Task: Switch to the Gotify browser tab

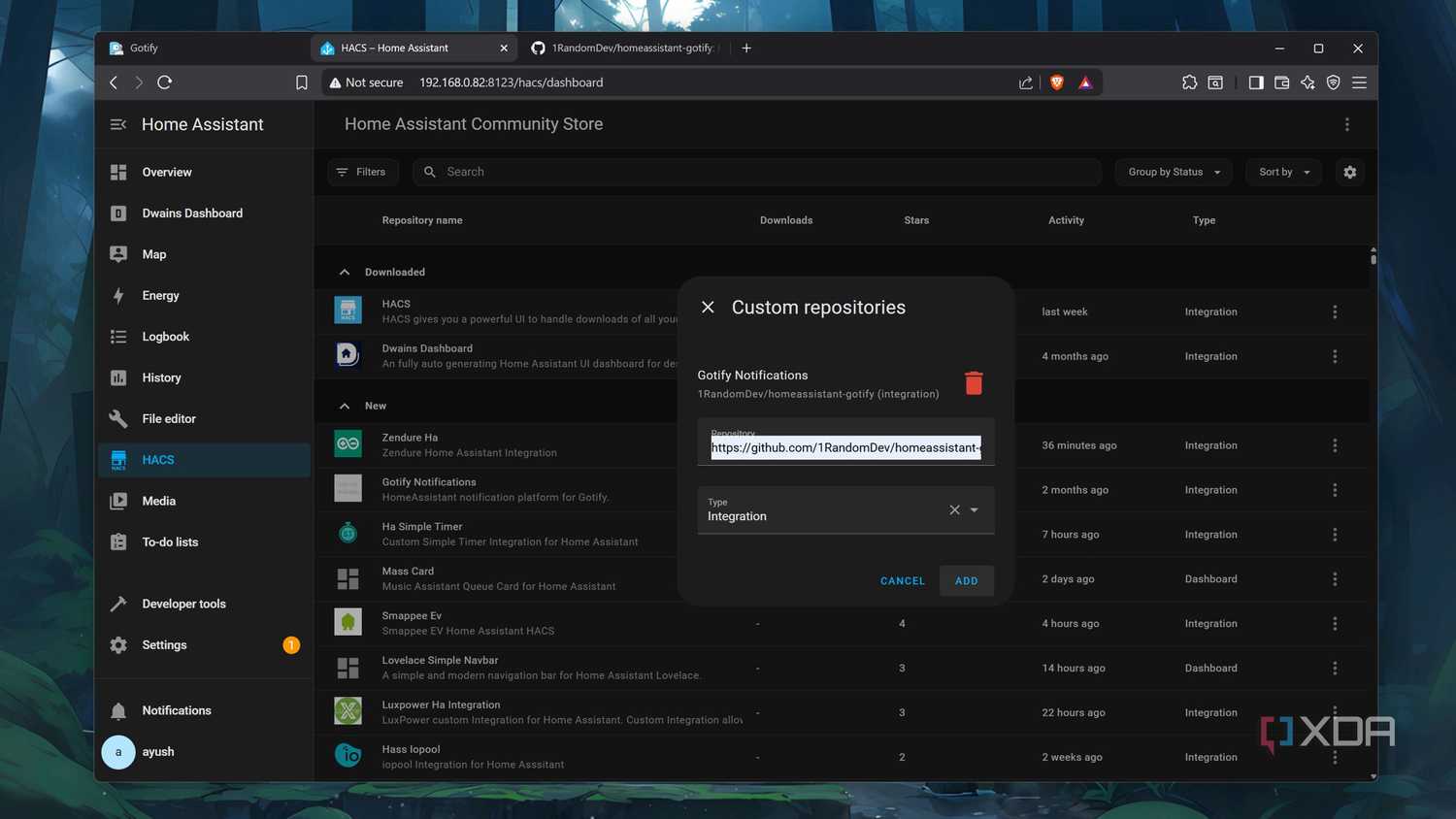Action: coord(204,48)
